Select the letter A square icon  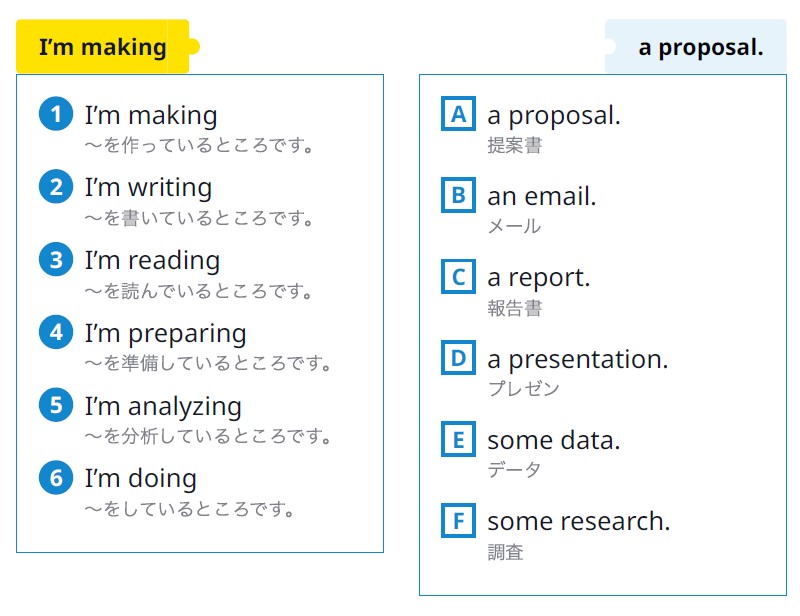(x=458, y=114)
